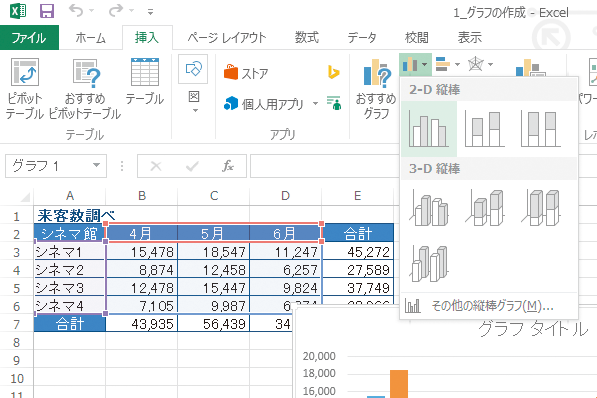Image resolution: width=597 pixels, height=398 pixels.
Task: Pick the 3-D 100% stacked column chart
Action: coord(541,208)
